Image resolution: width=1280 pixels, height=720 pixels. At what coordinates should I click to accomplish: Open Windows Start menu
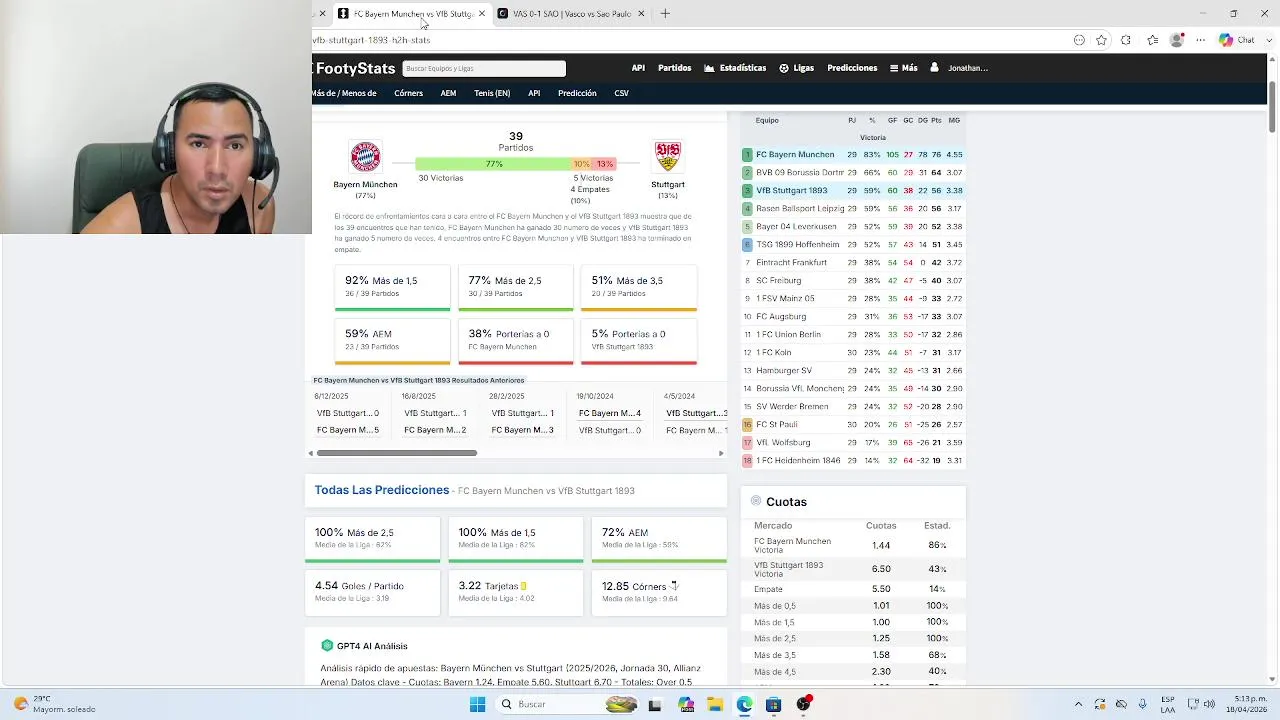477,704
